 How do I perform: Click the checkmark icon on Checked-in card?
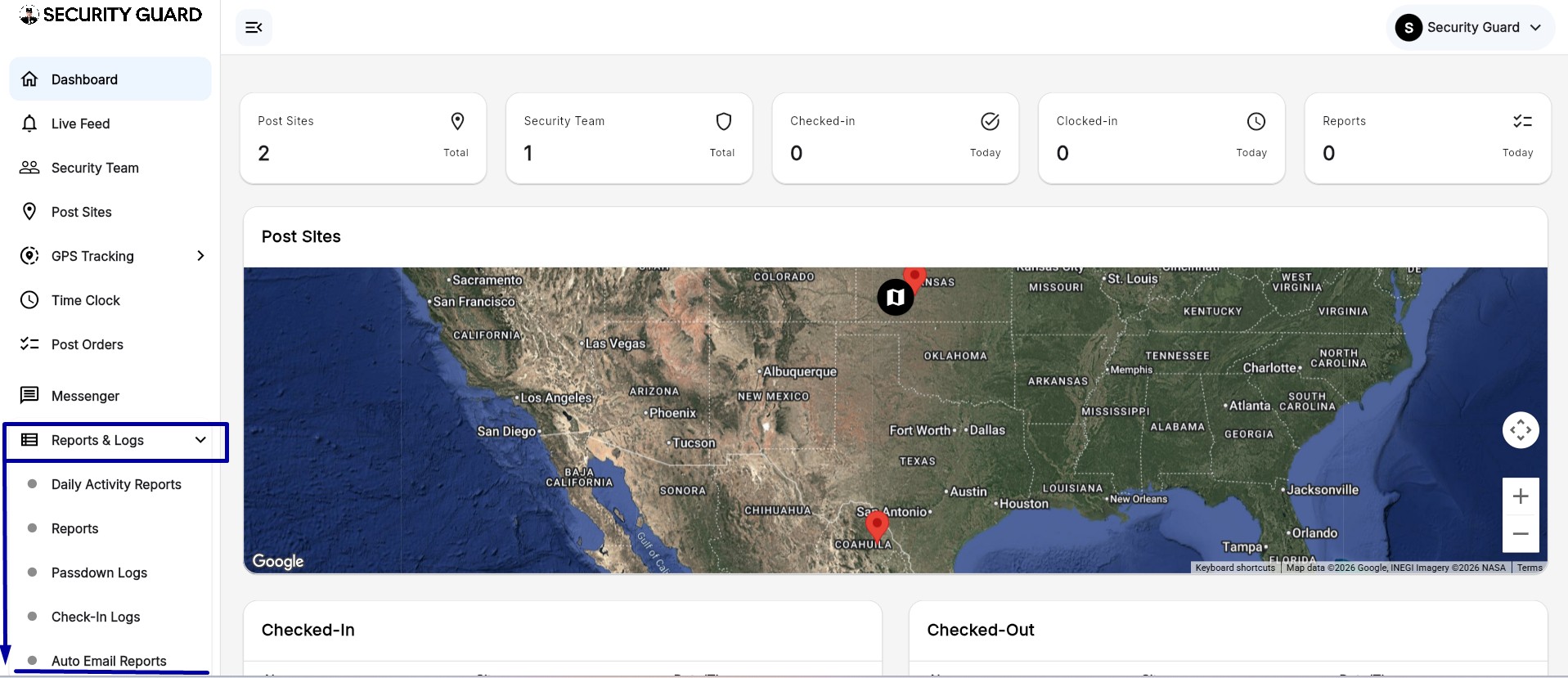coord(990,122)
